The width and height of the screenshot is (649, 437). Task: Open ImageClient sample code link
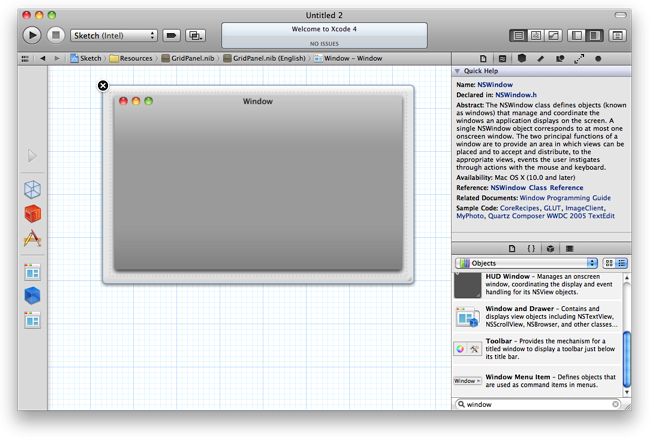(585, 208)
